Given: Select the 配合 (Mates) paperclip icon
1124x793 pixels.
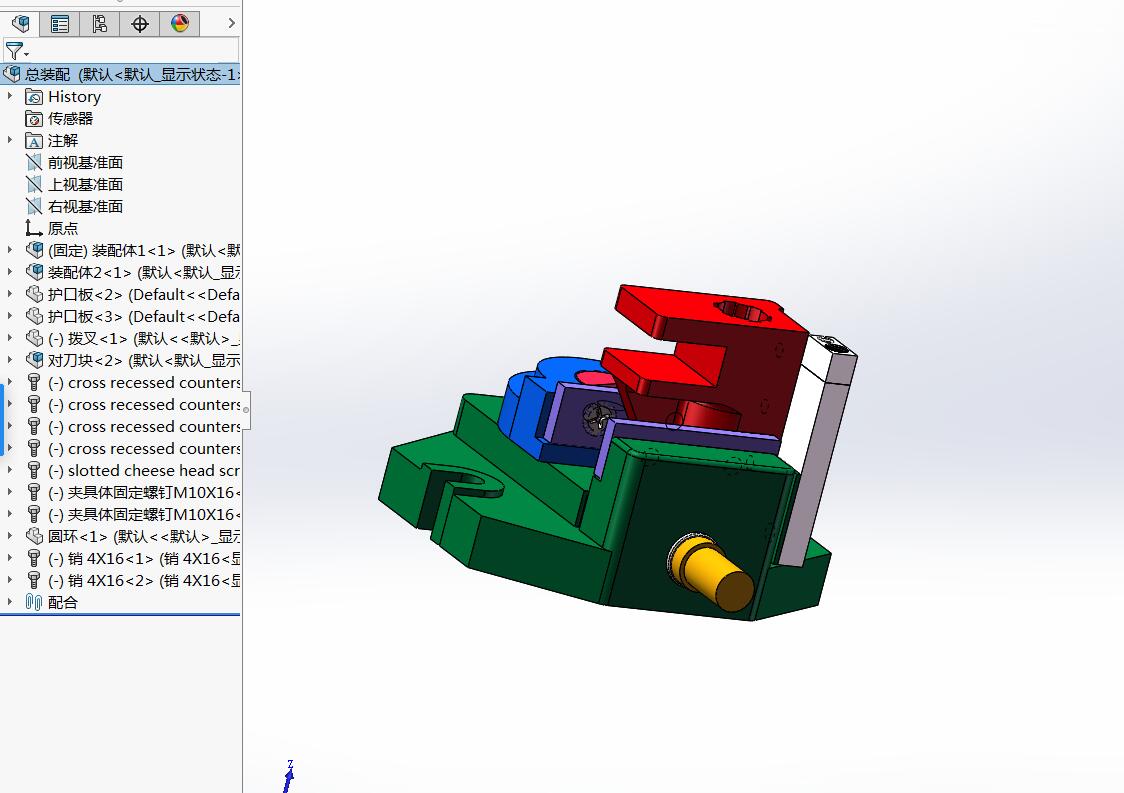Looking at the screenshot, I should (33, 602).
